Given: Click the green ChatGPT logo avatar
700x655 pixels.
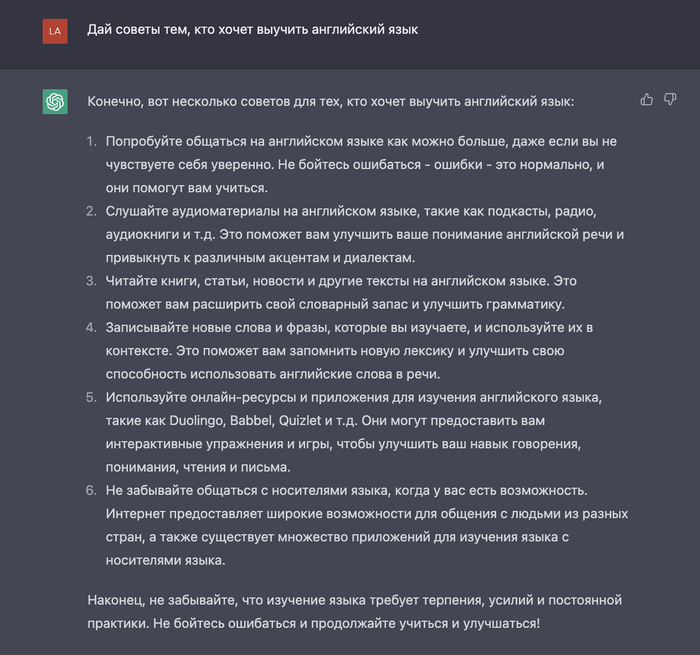Looking at the screenshot, I should (x=55, y=101).
